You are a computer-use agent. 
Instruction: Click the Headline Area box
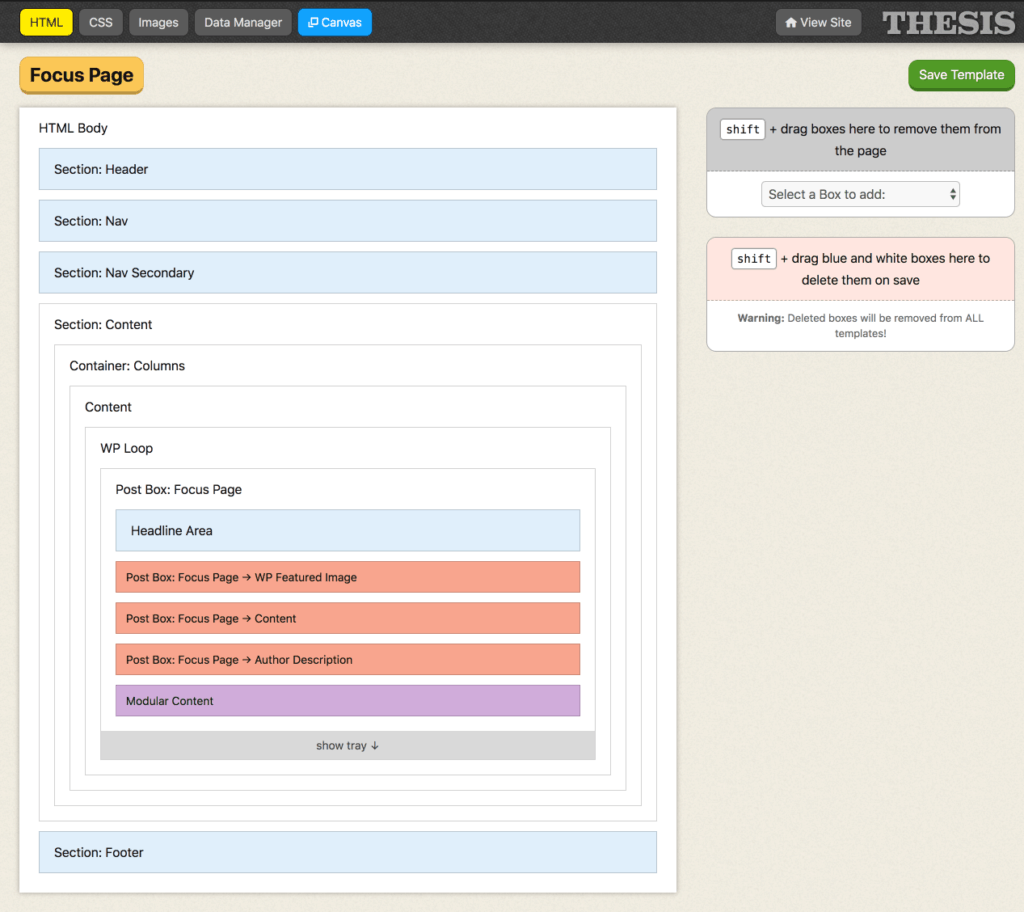pyautogui.click(x=347, y=530)
